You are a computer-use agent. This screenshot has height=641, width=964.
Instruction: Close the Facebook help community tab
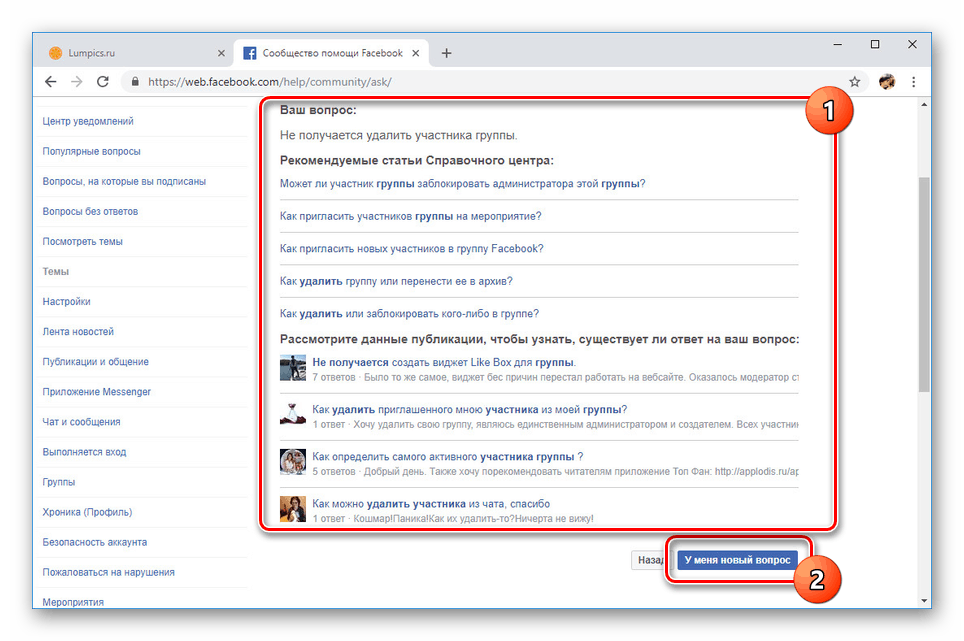point(416,53)
